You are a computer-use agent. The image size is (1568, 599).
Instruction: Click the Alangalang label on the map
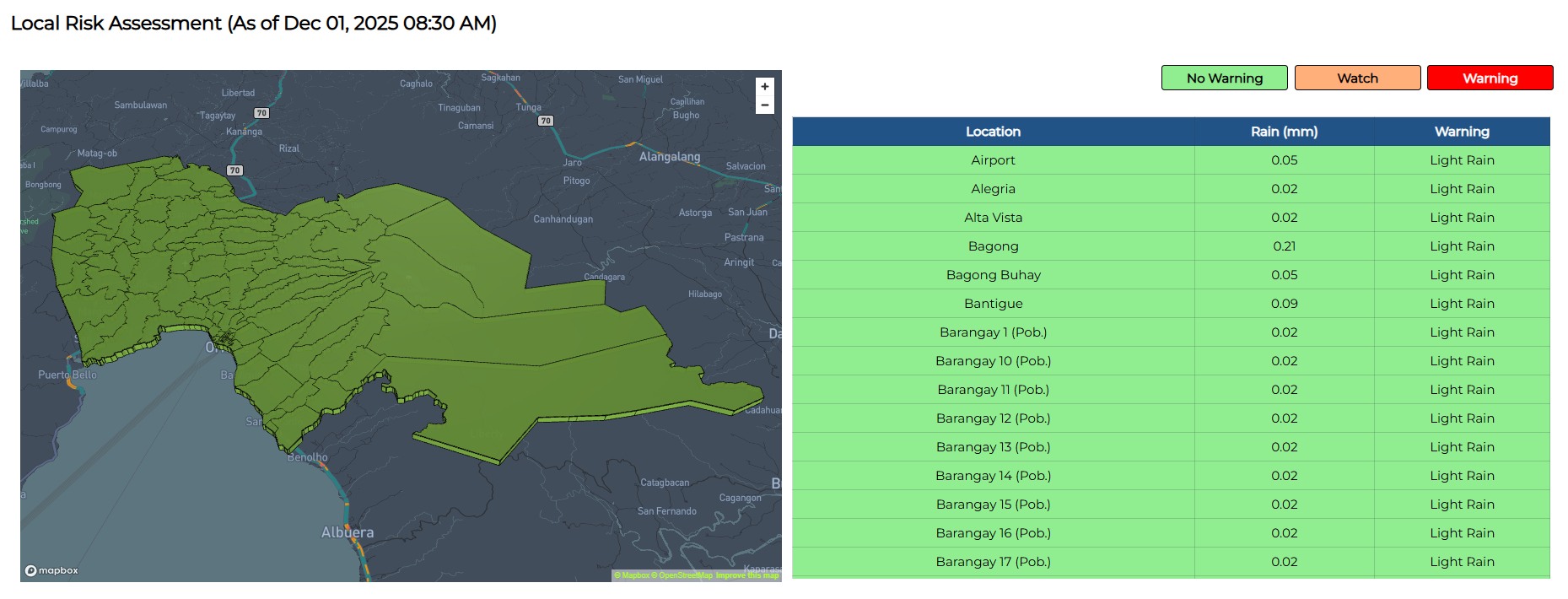click(670, 157)
